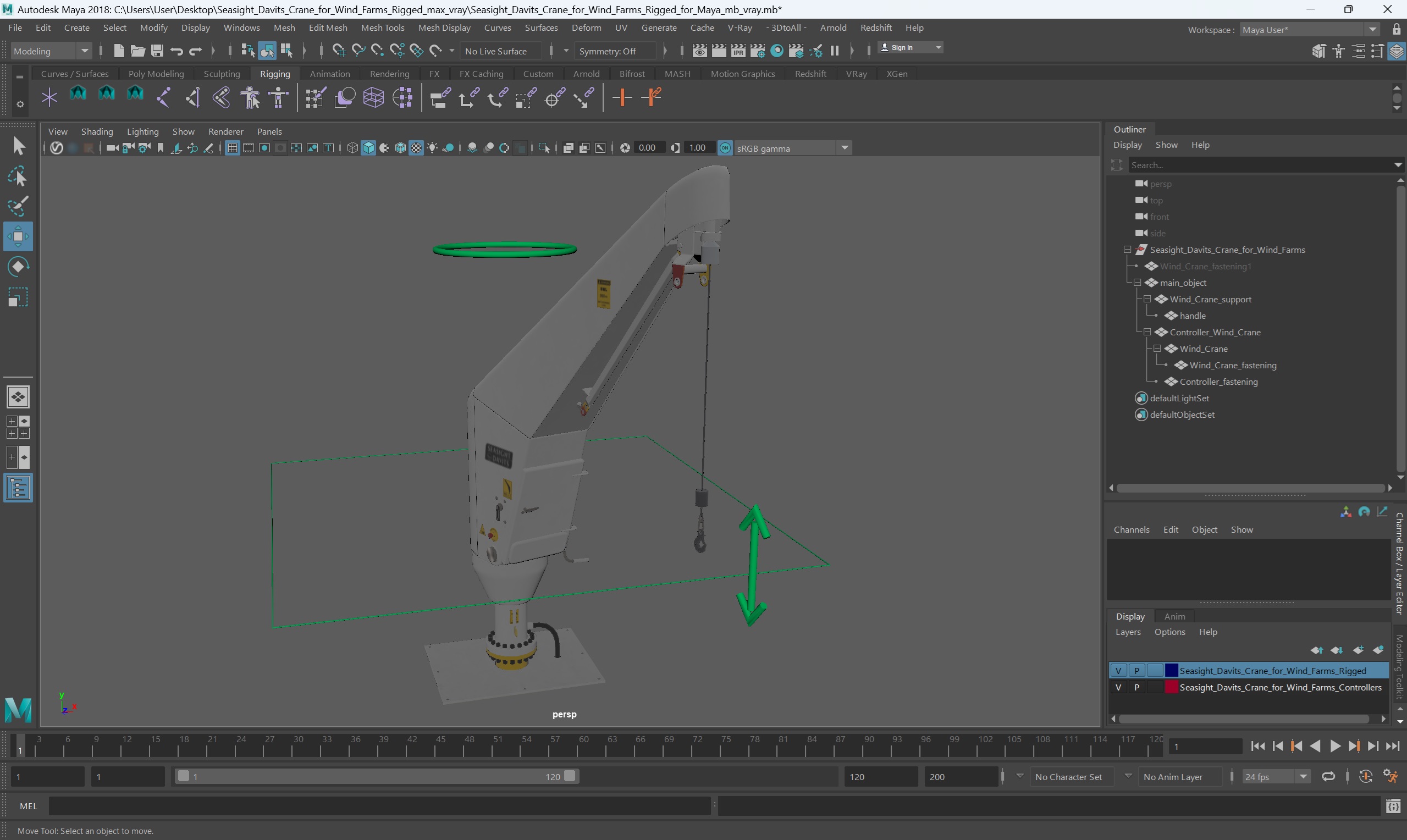Collapse the main_object node
This screenshot has height=840, width=1407.
[1137, 283]
